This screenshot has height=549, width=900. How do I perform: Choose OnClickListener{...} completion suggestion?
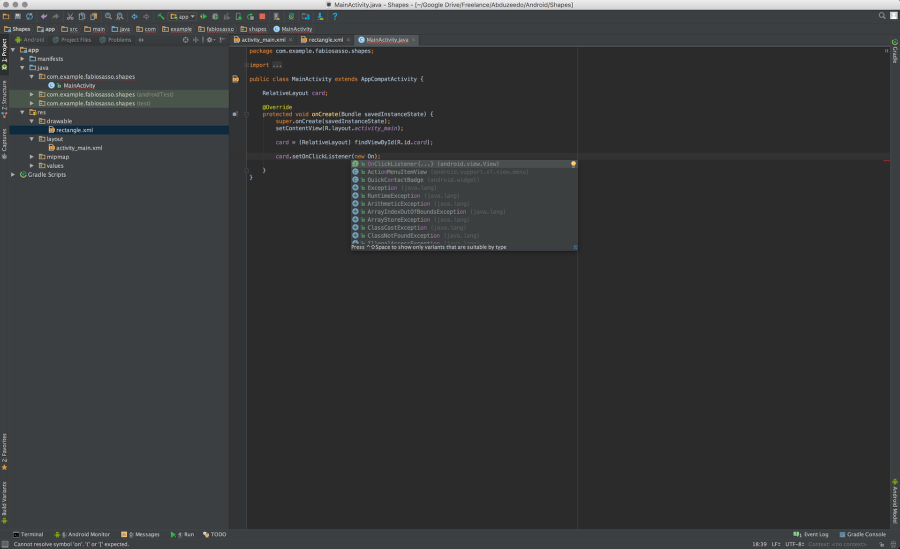coord(464,164)
